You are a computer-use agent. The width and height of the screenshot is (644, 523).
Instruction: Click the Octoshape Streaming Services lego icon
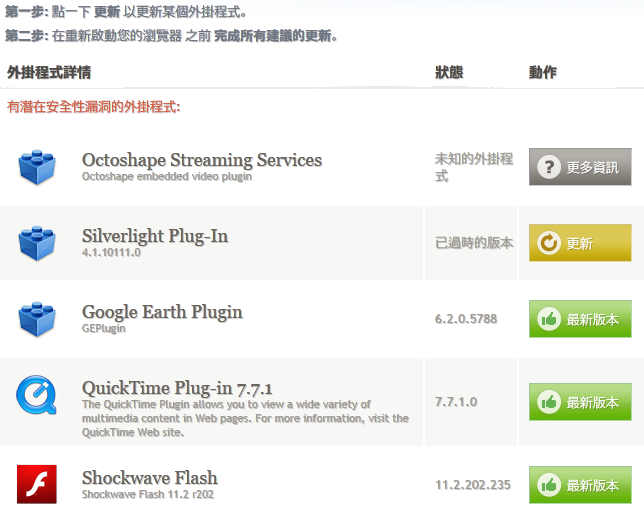tap(37, 167)
